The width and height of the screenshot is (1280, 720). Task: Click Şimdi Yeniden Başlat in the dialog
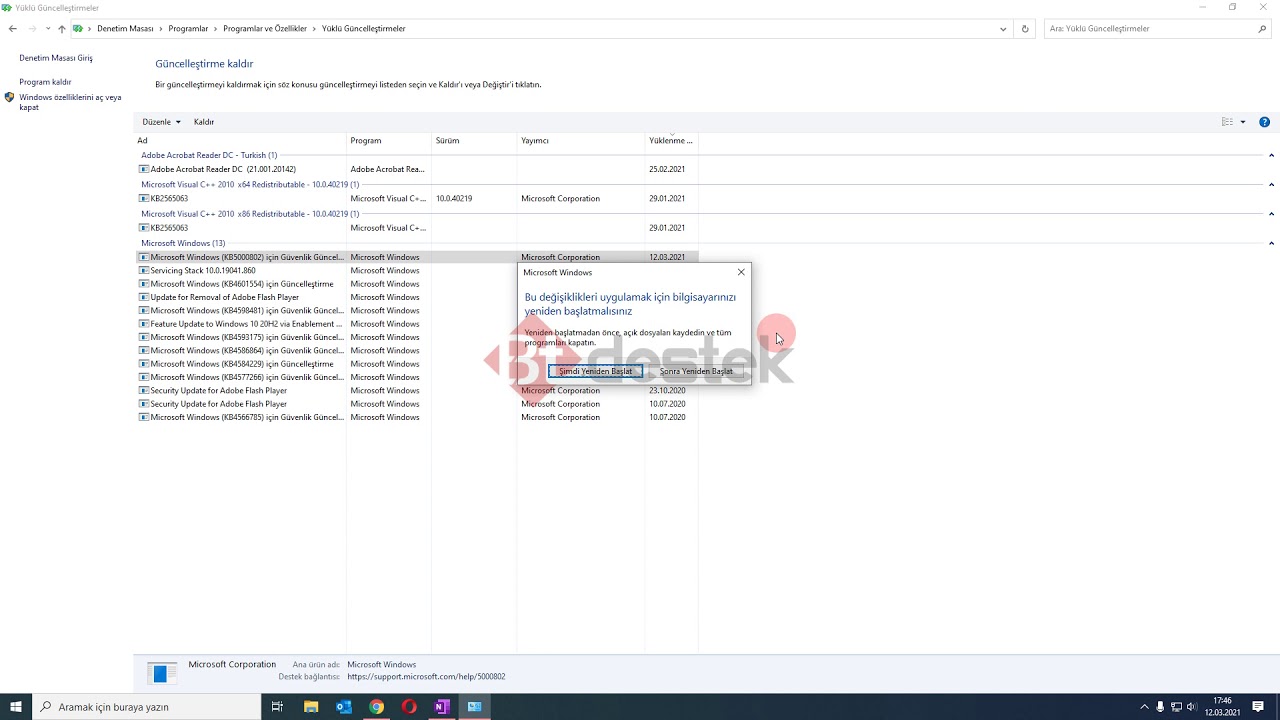coord(595,371)
